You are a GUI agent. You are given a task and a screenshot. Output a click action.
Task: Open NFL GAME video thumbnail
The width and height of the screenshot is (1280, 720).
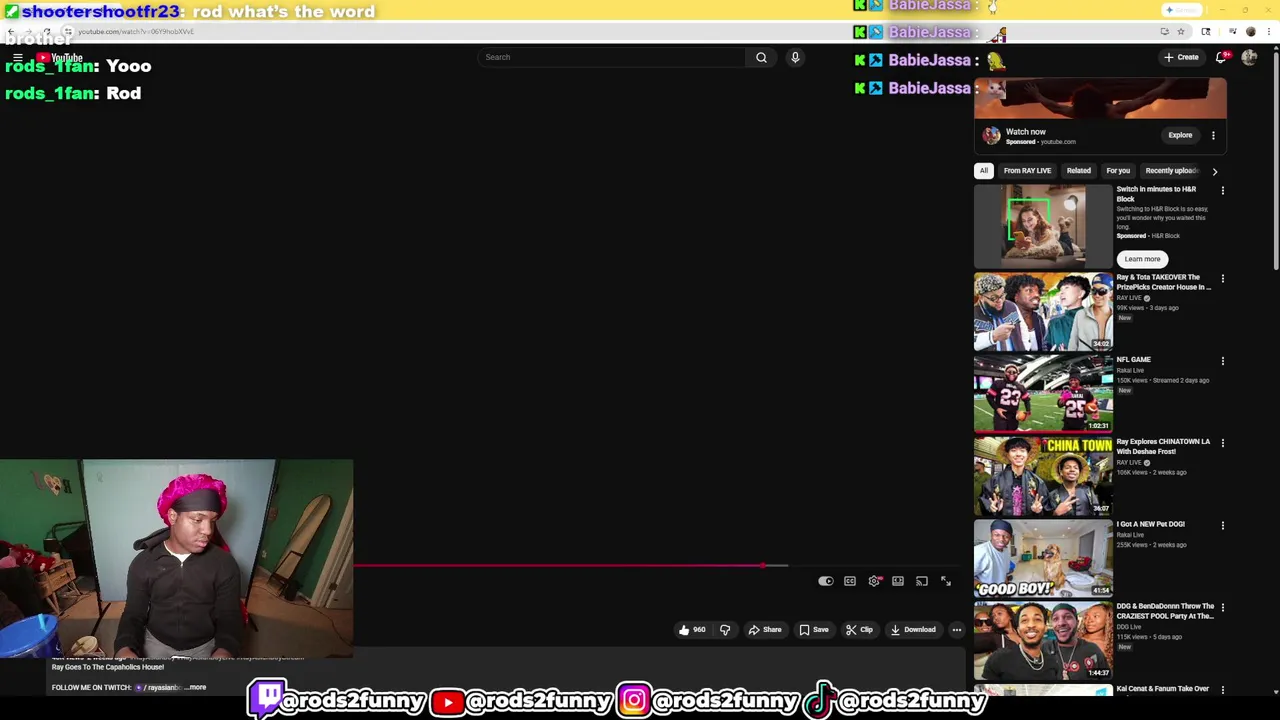point(1043,394)
